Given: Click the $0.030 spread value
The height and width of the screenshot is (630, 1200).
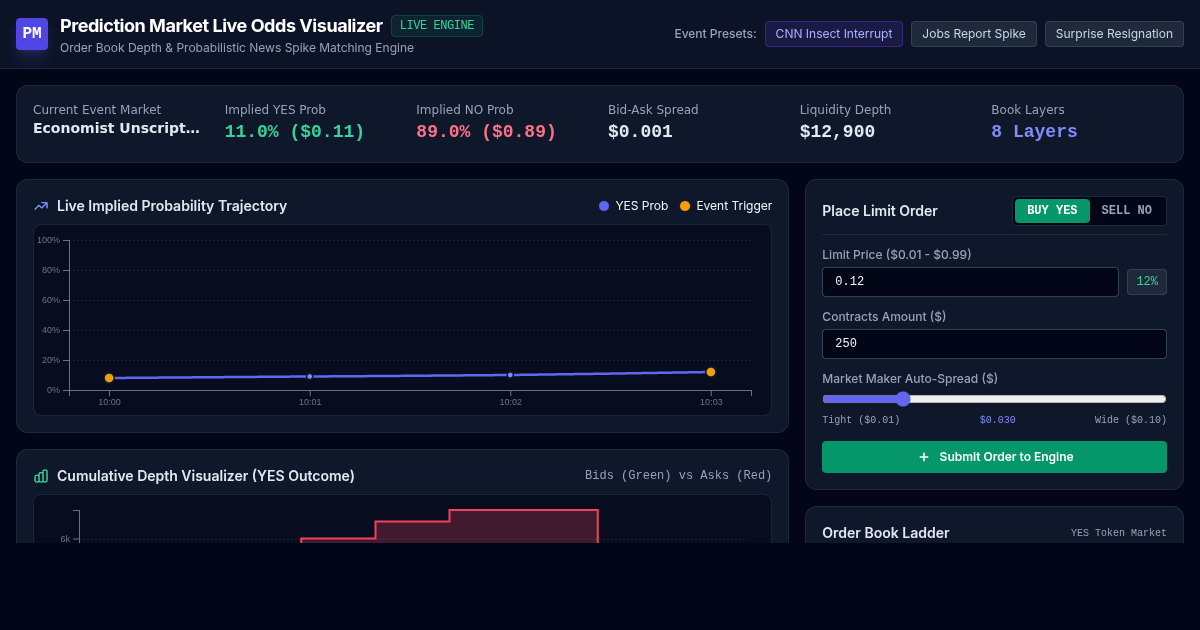Looking at the screenshot, I should point(997,420).
